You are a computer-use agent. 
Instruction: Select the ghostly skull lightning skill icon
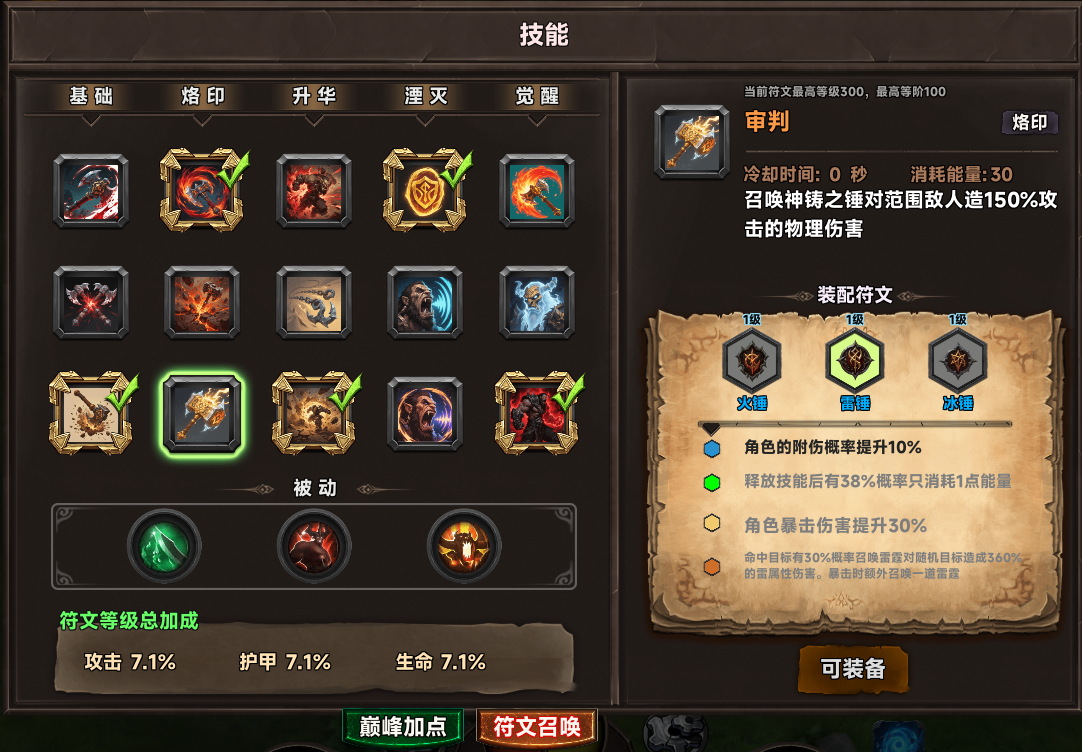tap(537, 302)
